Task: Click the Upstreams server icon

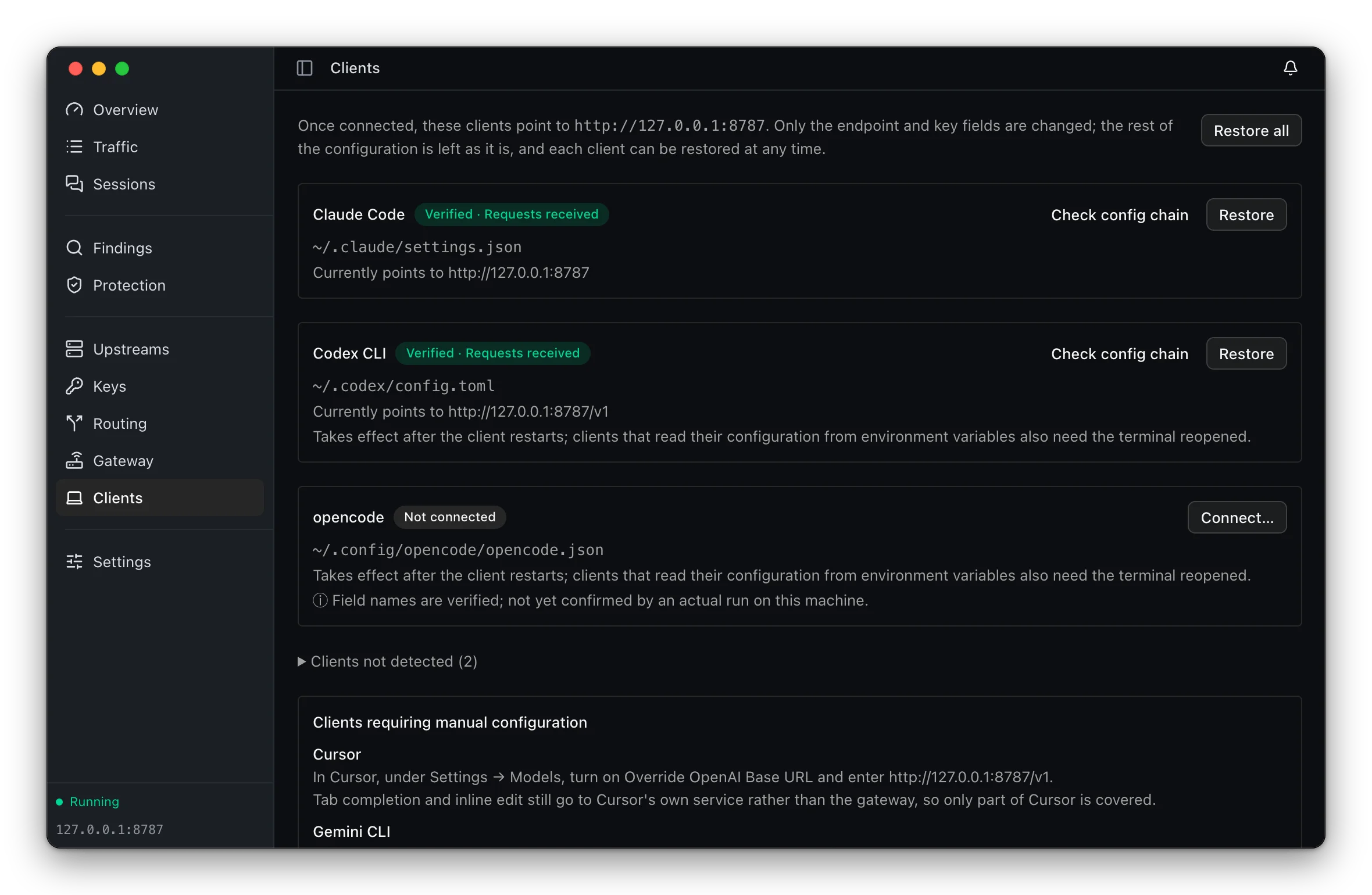Action: pyautogui.click(x=74, y=349)
